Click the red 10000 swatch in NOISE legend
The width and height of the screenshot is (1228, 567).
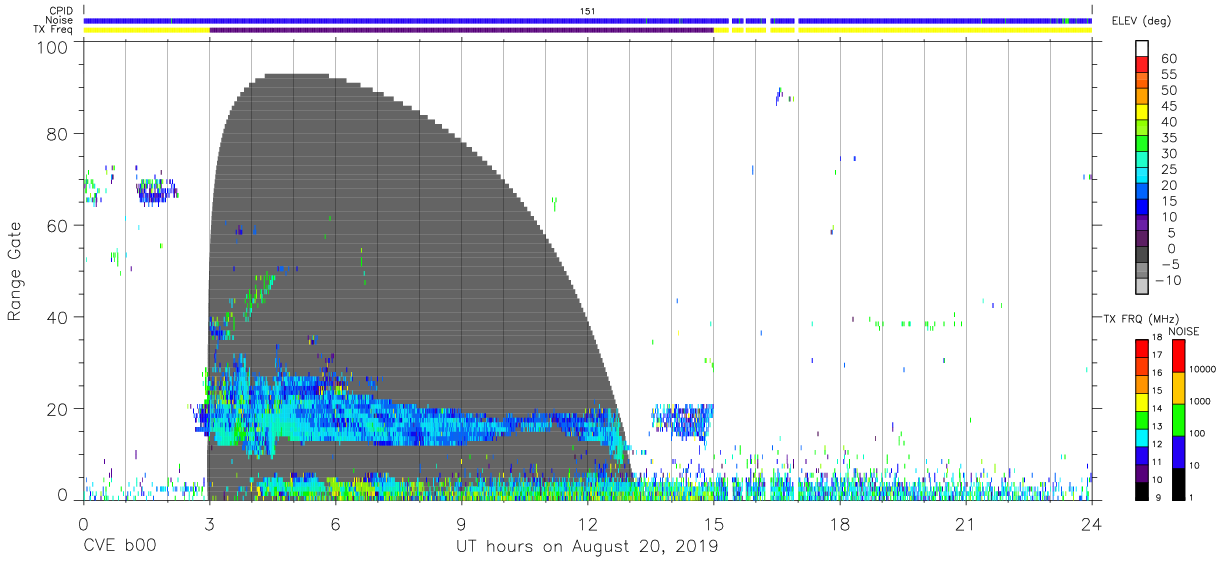click(1178, 356)
